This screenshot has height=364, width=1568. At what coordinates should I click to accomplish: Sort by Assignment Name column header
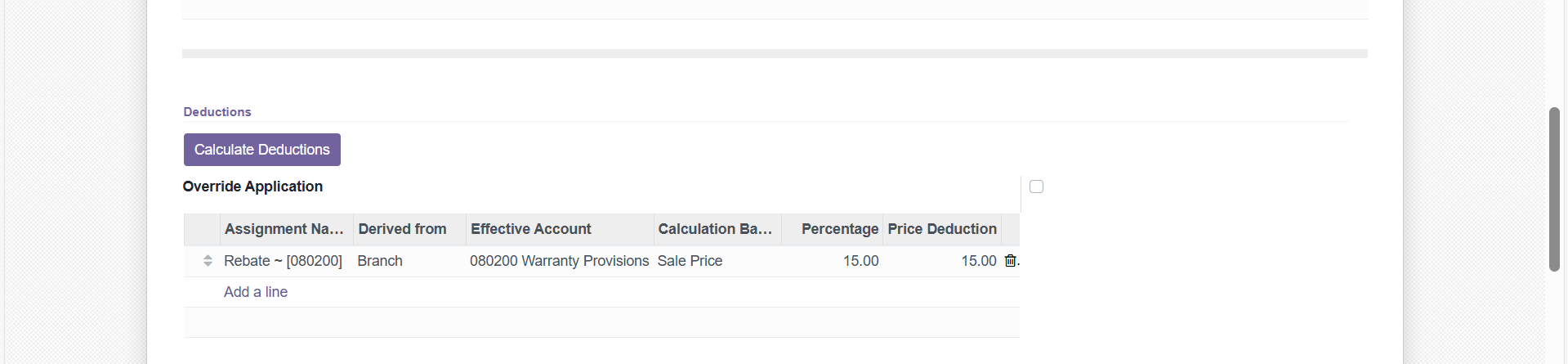pos(284,229)
